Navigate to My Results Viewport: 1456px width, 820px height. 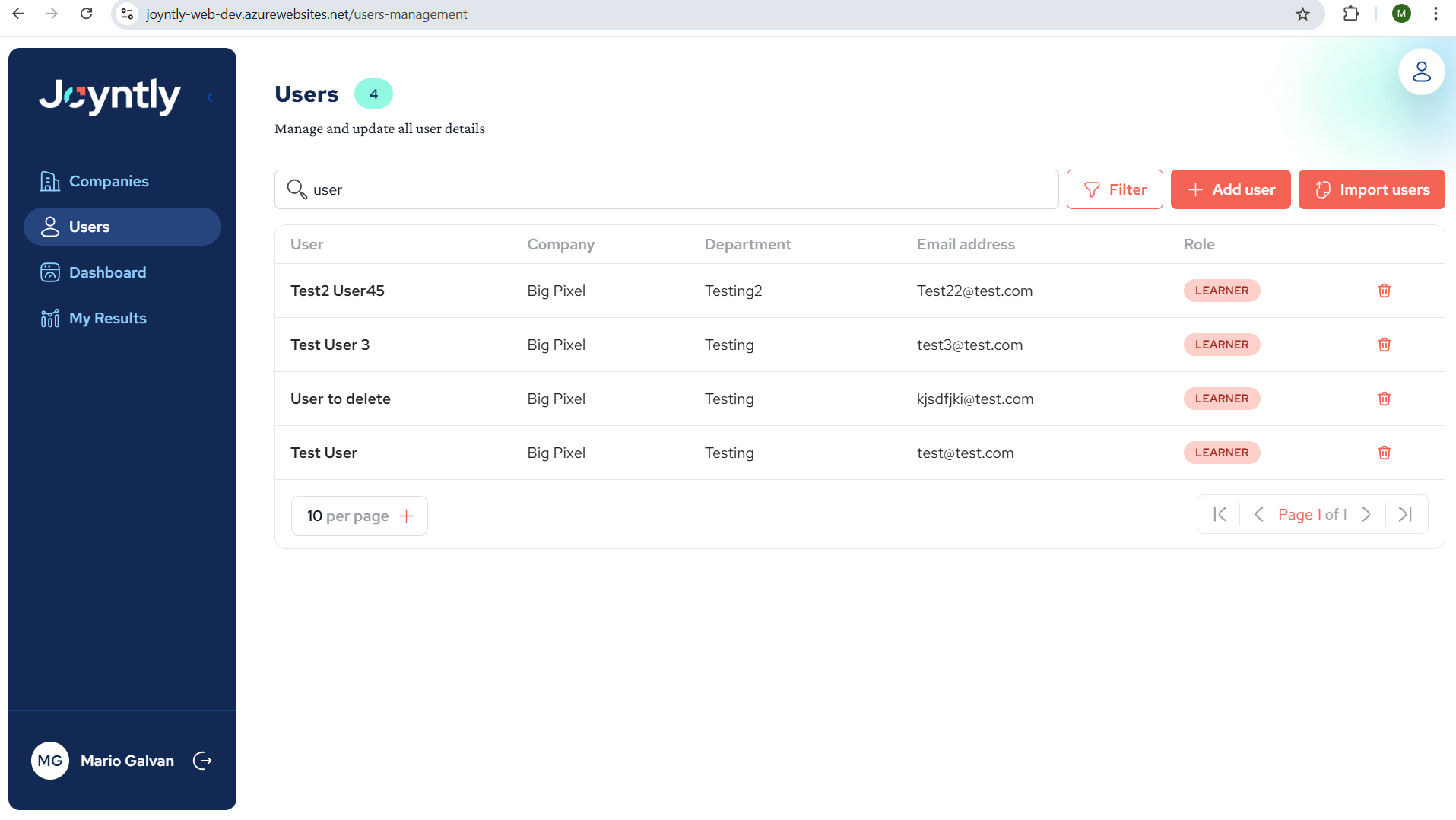pyautogui.click(x=107, y=318)
